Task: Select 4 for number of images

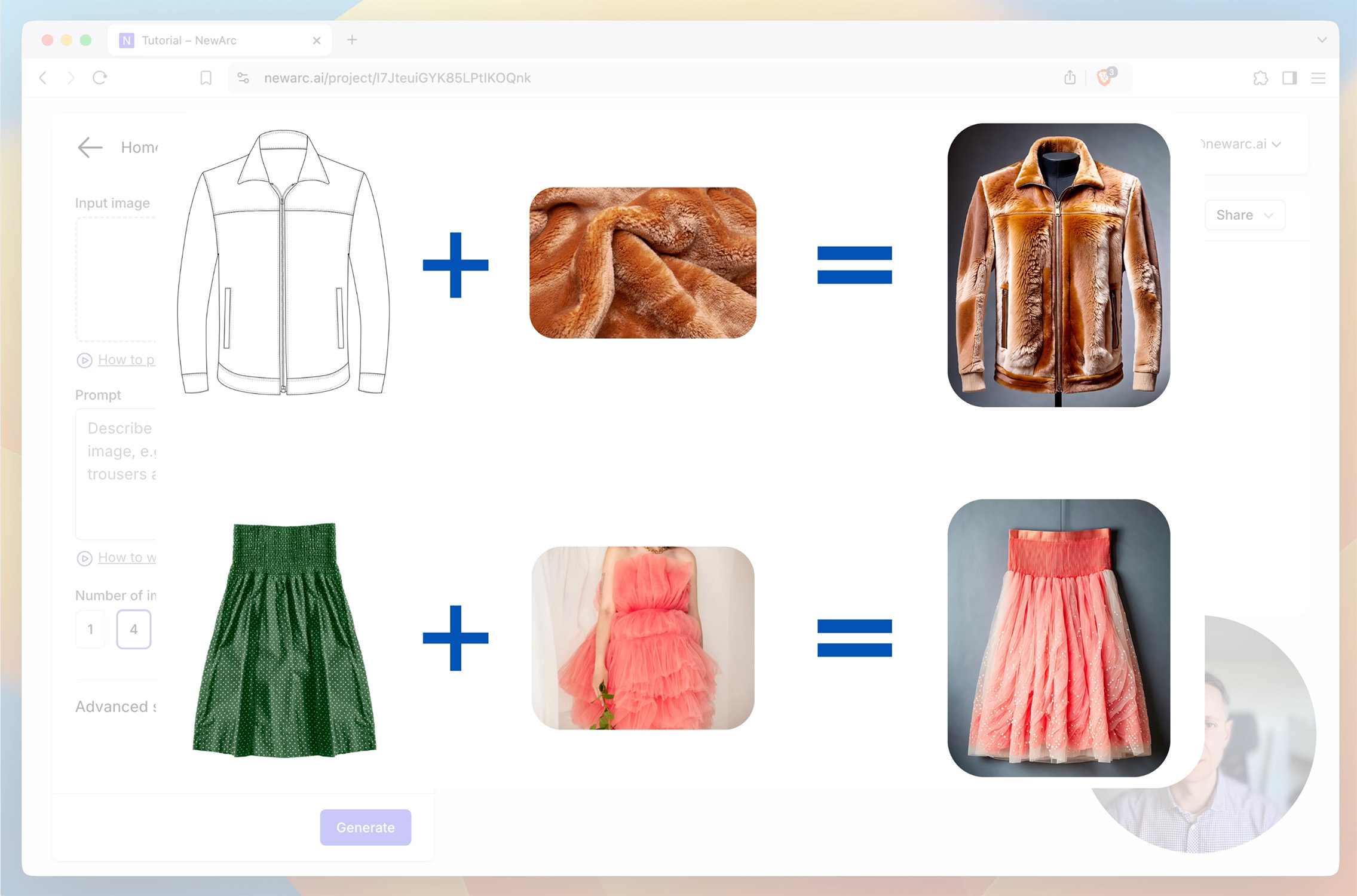Action: [133, 629]
